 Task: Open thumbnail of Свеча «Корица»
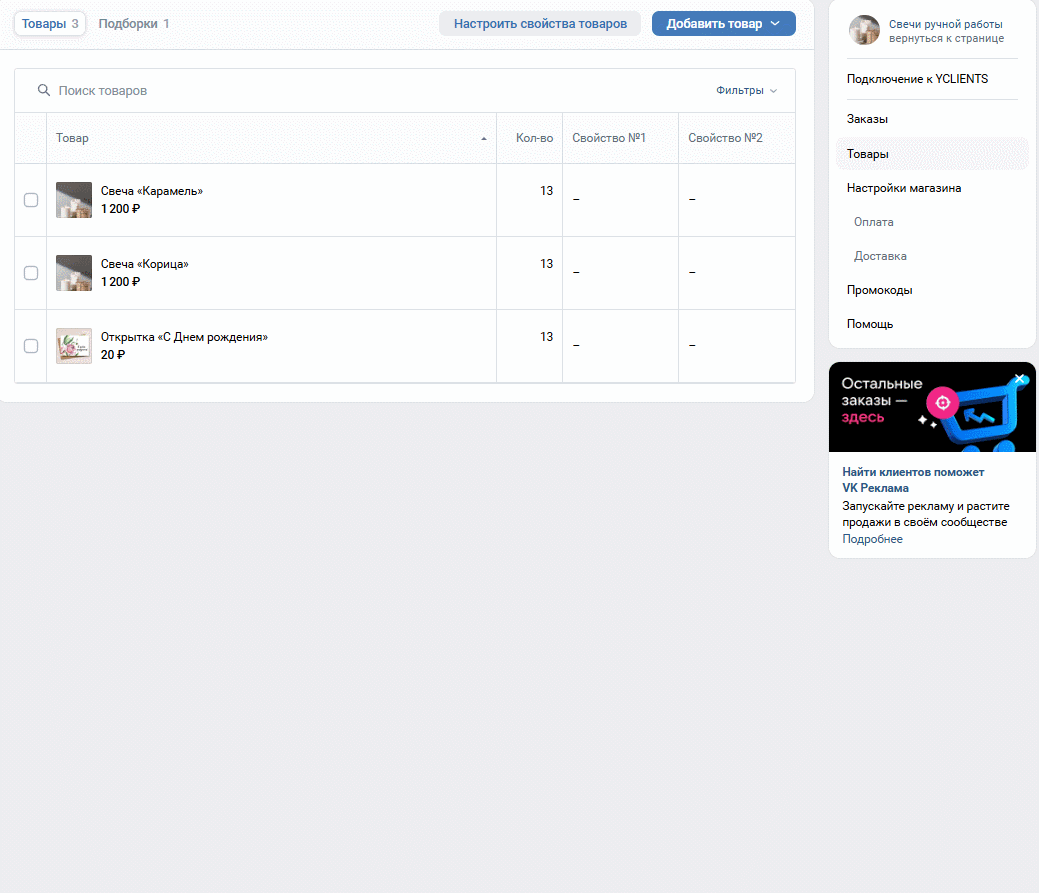tap(74, 273)
